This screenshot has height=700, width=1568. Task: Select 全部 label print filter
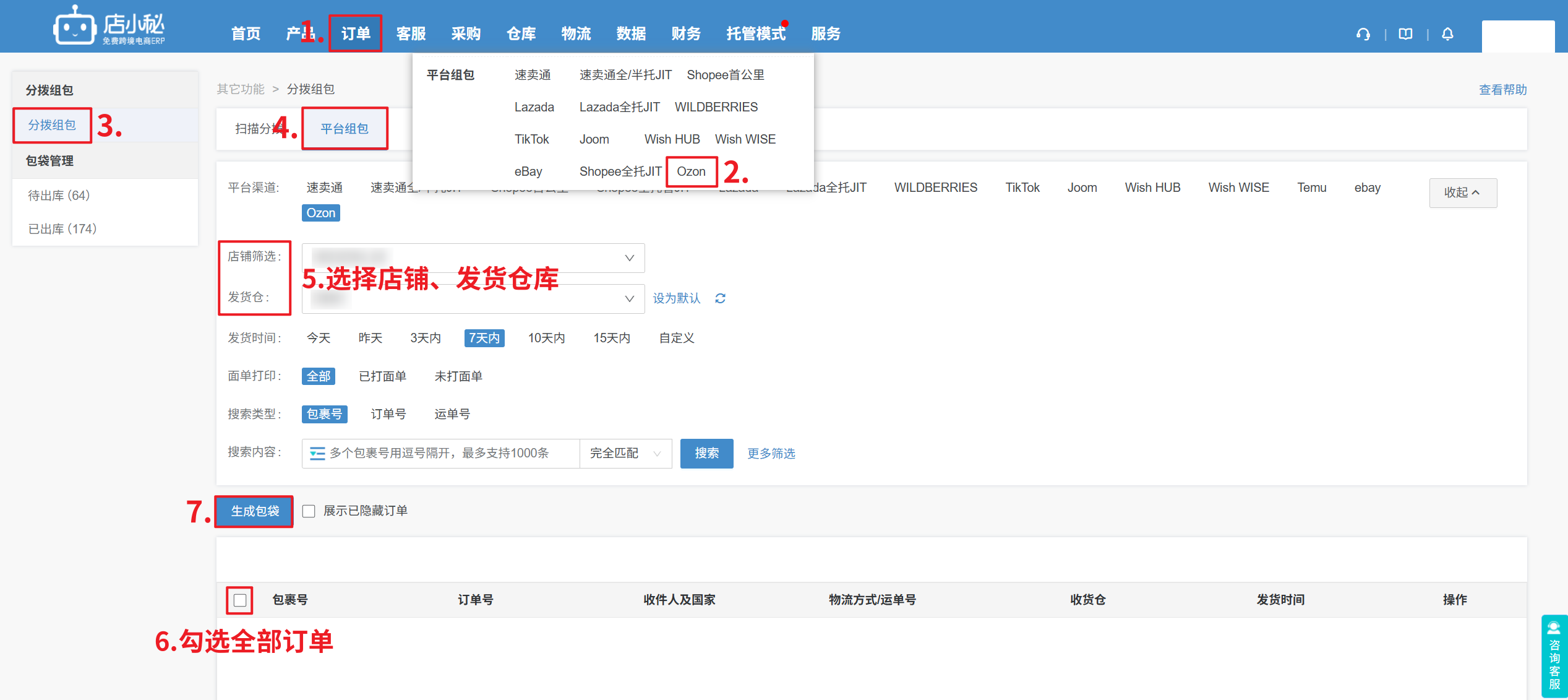click(x=319, y=376)
